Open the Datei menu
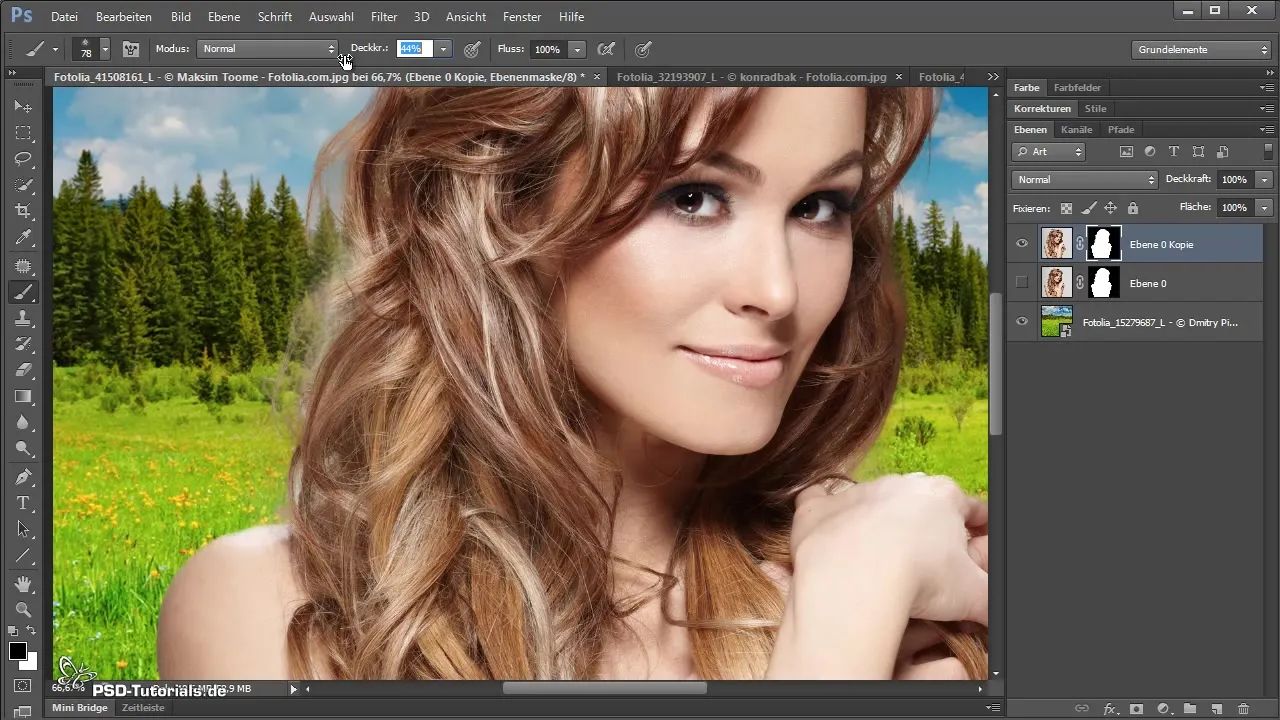 tap(64, 17)
